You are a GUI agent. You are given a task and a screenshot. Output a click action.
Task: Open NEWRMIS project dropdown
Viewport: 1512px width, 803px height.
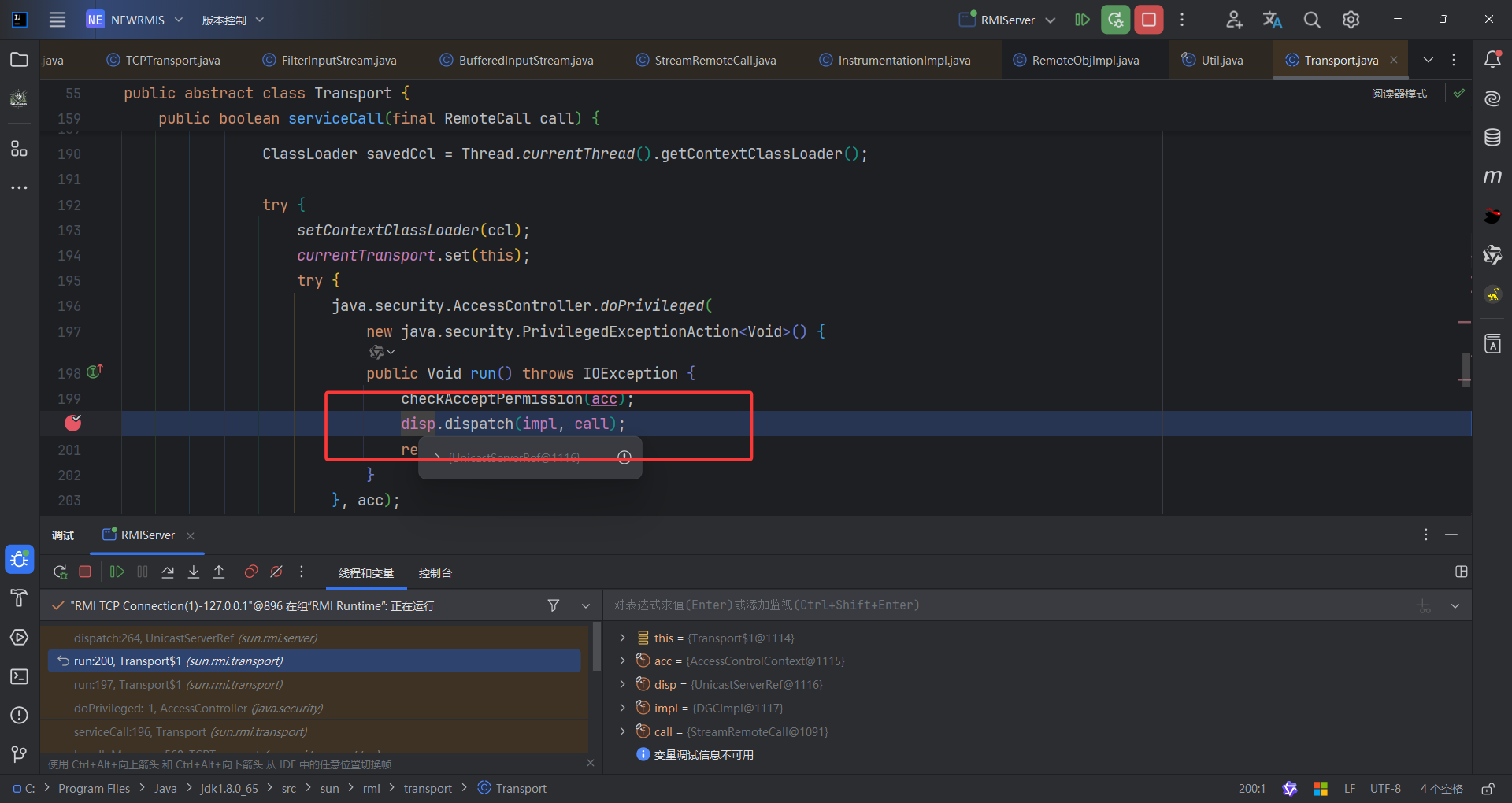(x=135, y=20)
